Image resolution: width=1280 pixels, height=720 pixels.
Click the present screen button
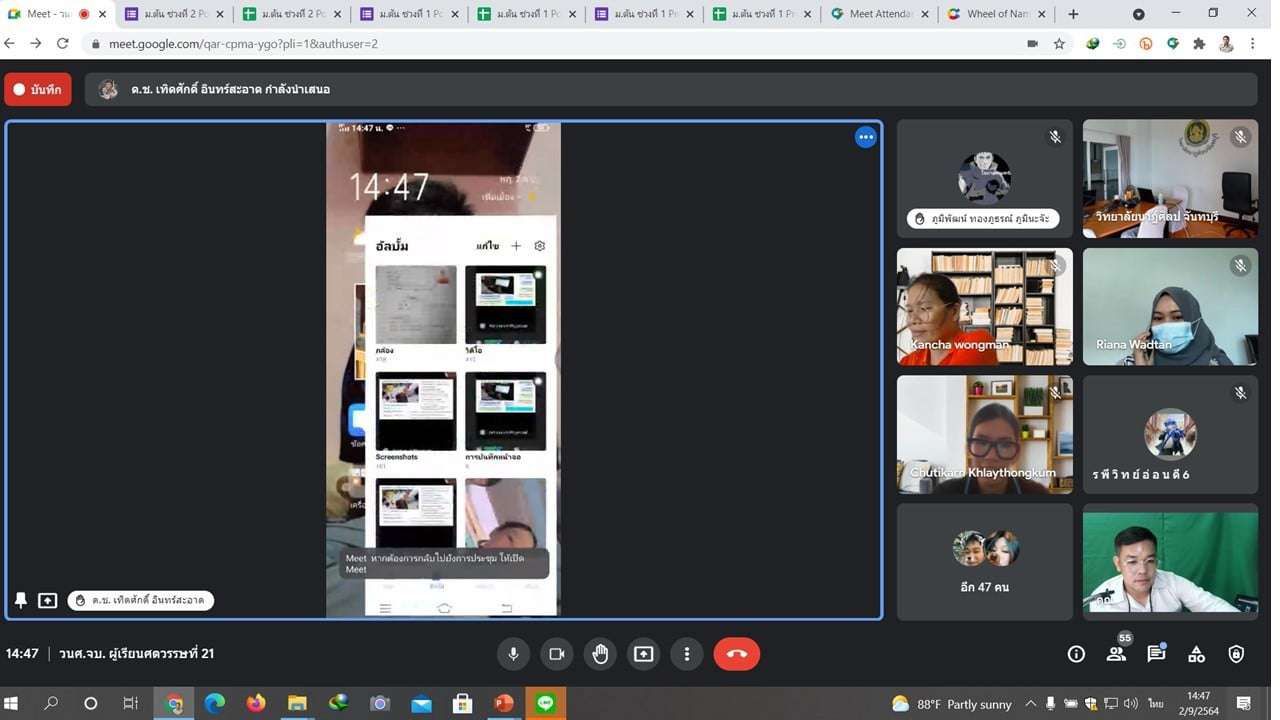643,654
